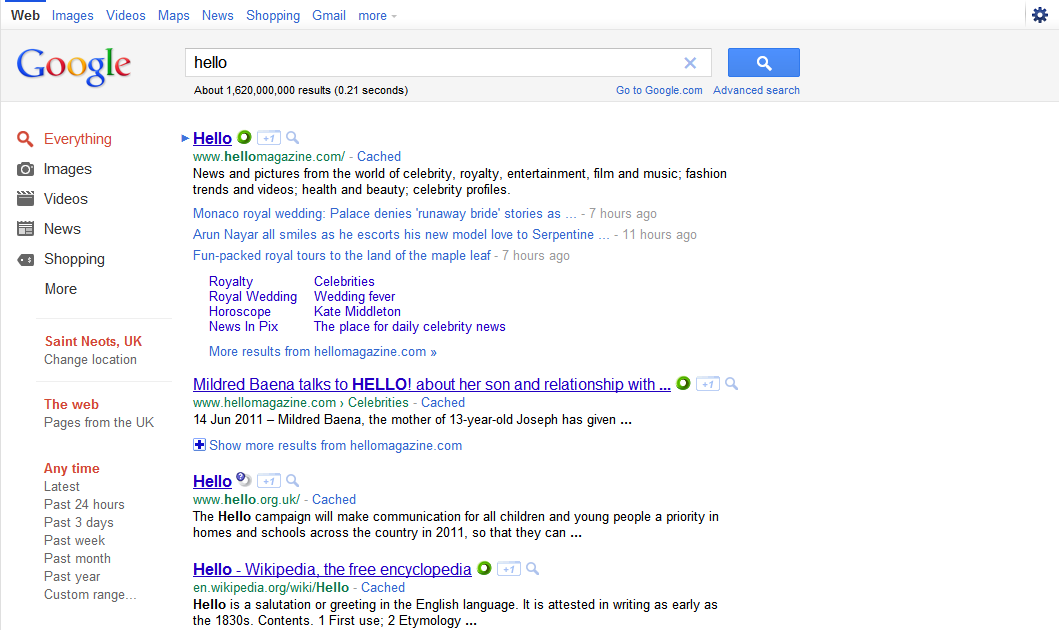
Task: Click Change location in the sidebar
Action: point(91,360)
